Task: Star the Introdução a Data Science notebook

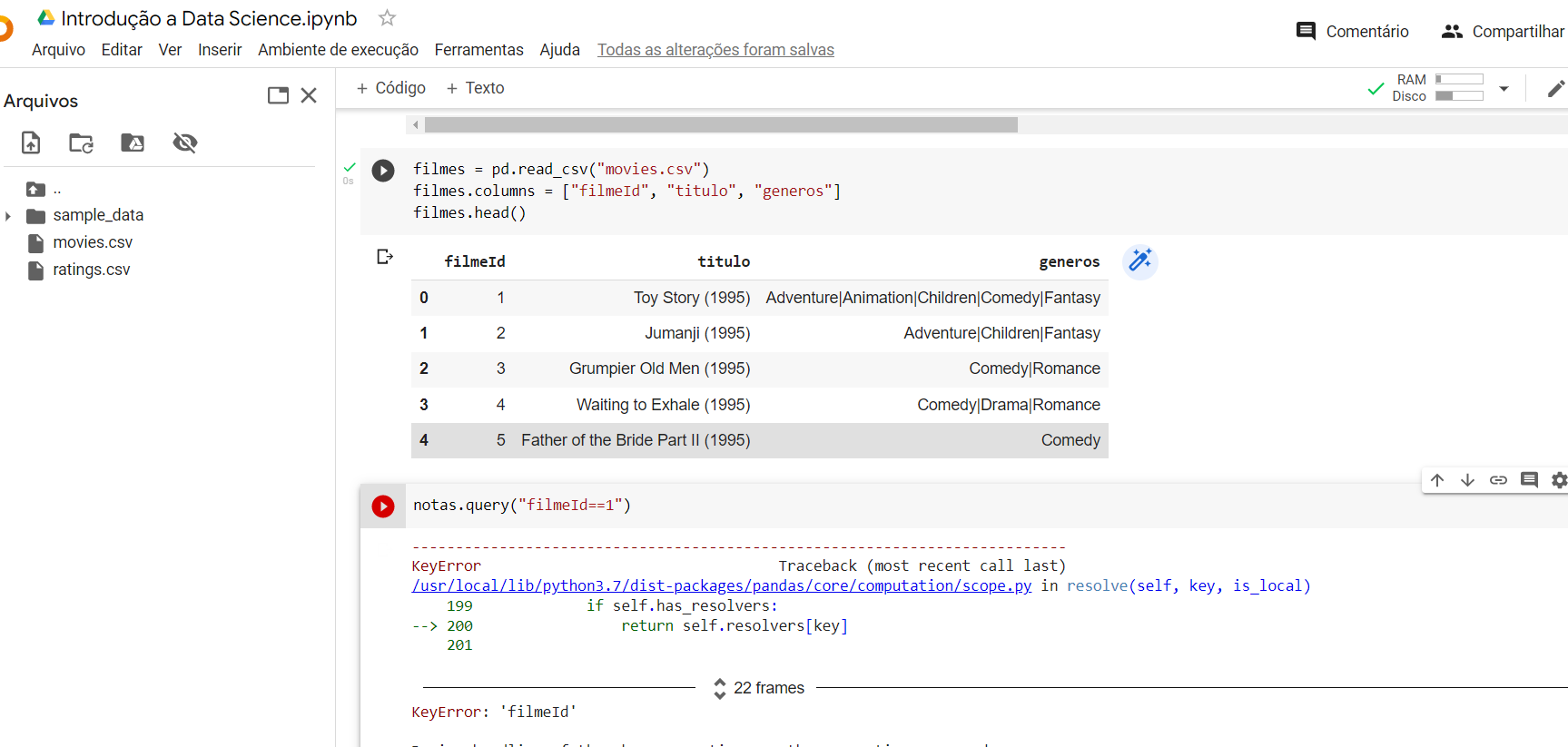Action: [x=387, y=17]
